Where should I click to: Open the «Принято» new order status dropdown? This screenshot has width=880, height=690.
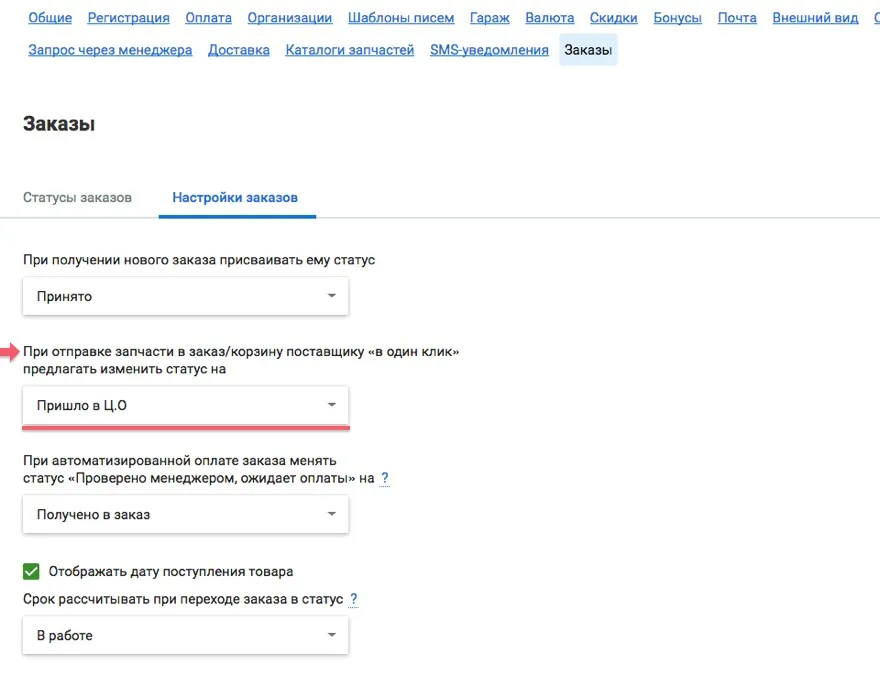(x=185, y=296)
